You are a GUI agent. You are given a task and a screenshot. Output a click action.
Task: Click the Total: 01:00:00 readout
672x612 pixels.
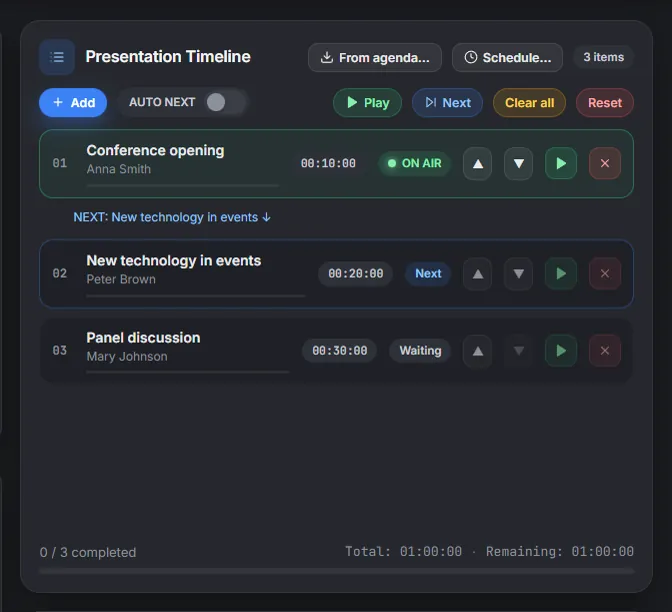(403, 552)
